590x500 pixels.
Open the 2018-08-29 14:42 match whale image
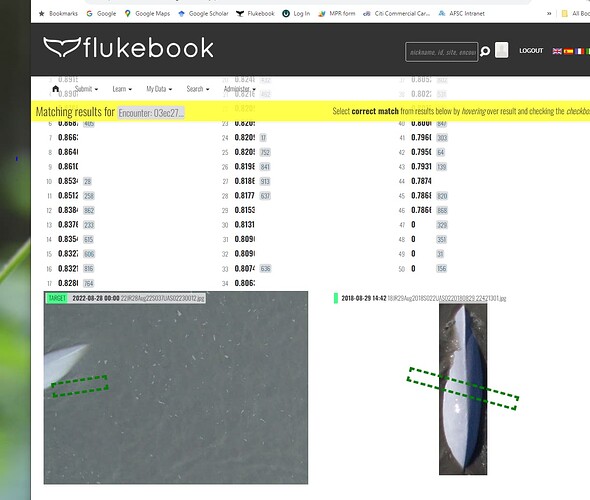(x=463, y=389)
